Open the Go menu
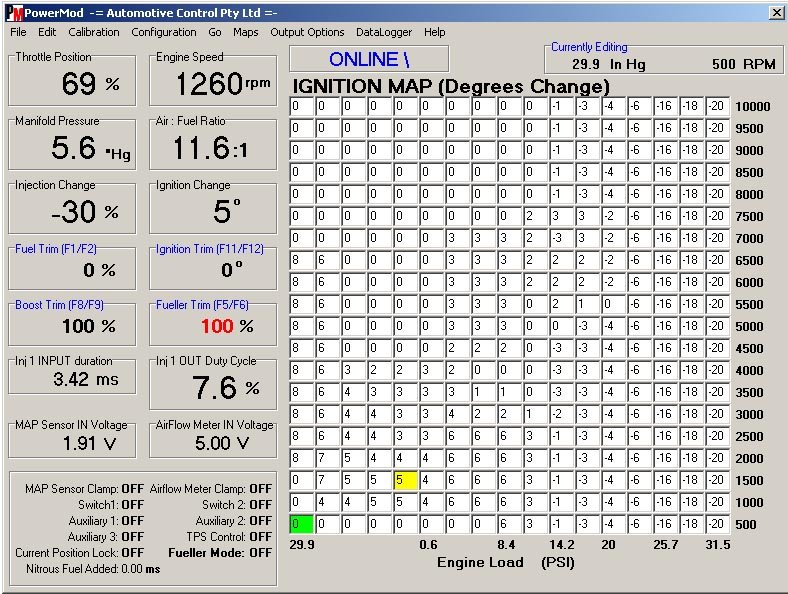Screen dimensions: 788x594 215,32
